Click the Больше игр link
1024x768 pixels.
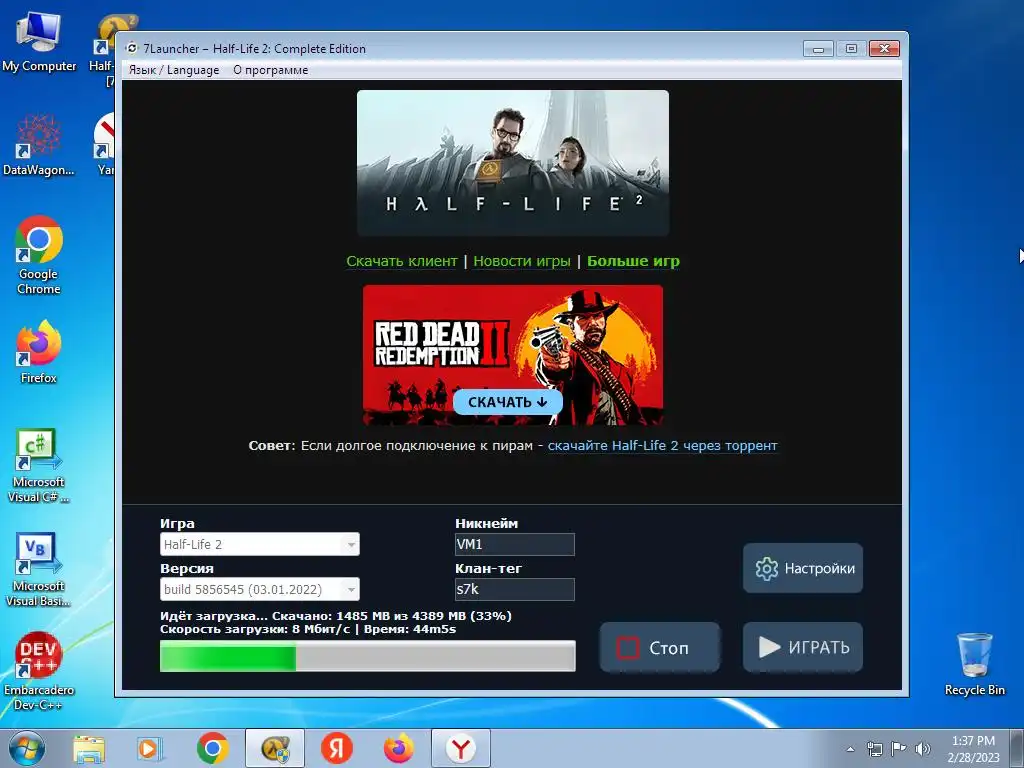point(633,261)
